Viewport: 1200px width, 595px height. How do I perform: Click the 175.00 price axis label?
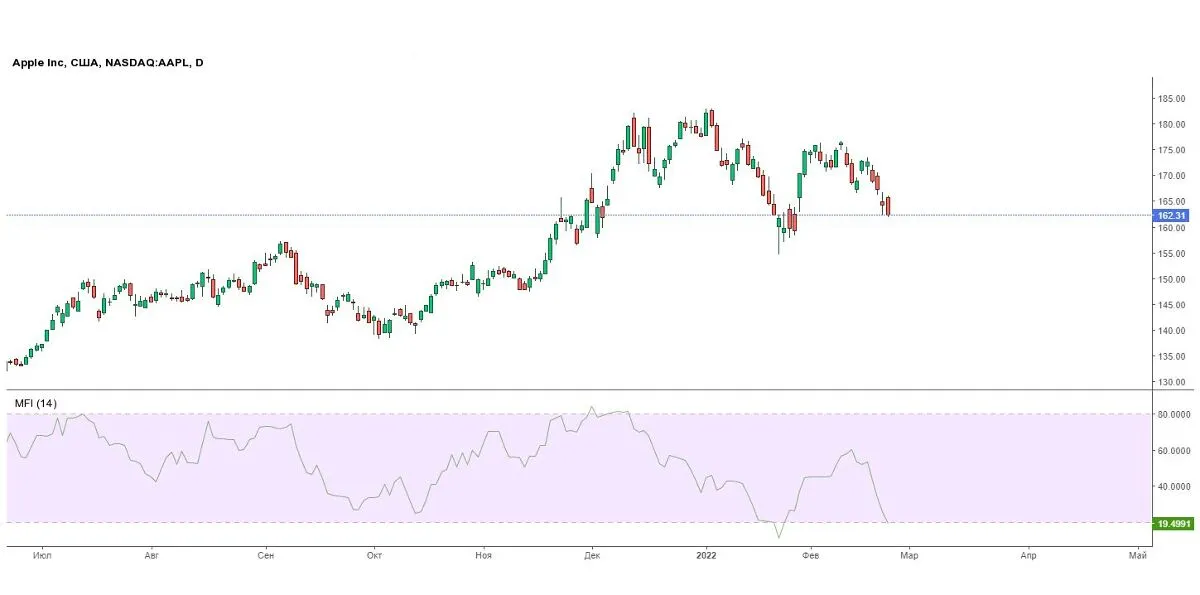1172,150
